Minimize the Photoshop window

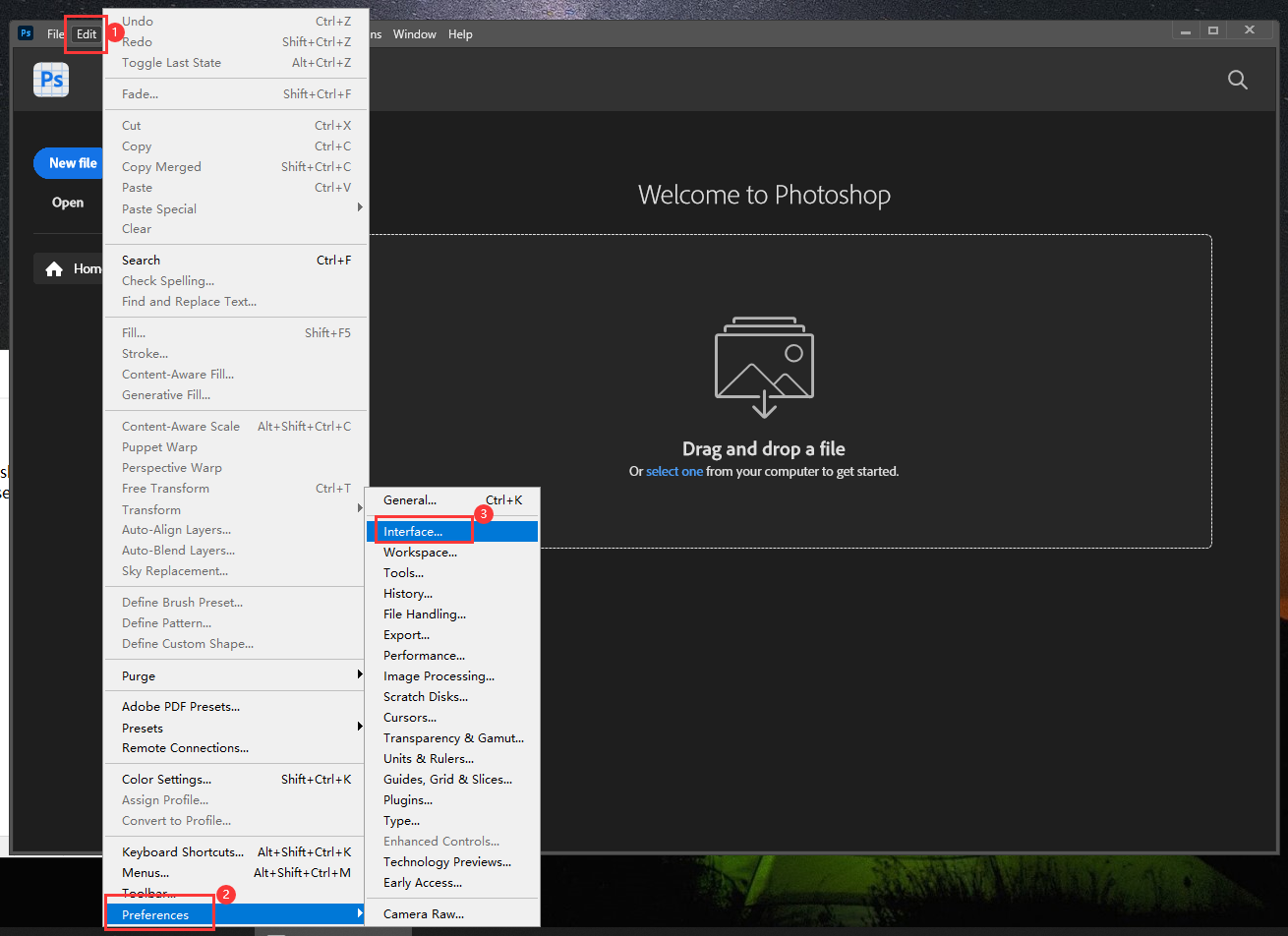(1186, 31)
